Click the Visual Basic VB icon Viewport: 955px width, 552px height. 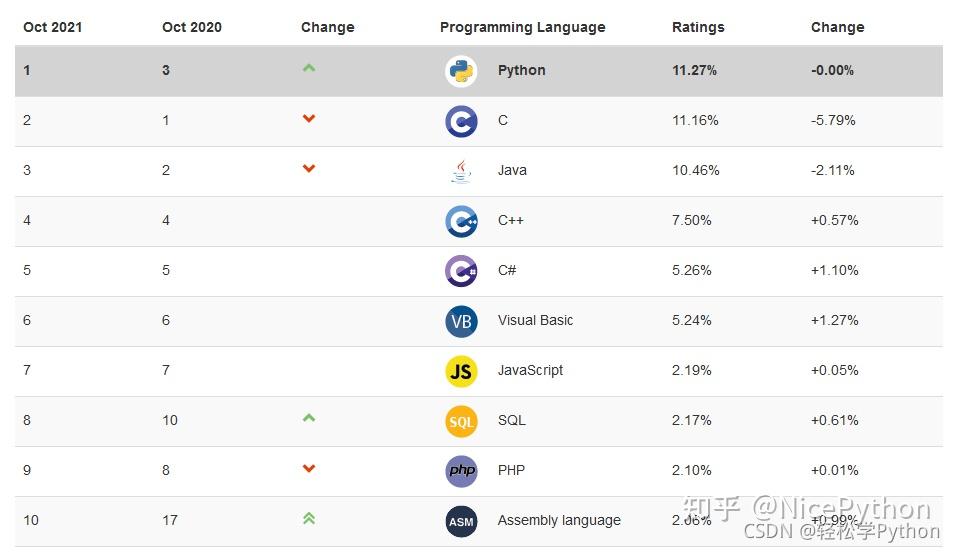click(x=461, y=321)
